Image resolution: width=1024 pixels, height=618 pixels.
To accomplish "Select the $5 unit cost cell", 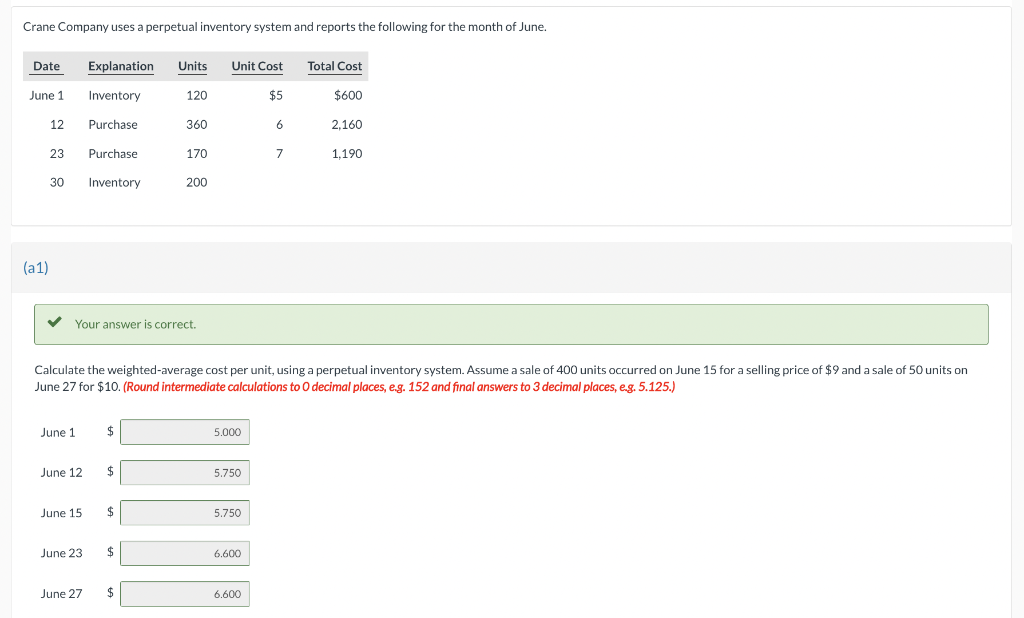I will (x=276, y=95).
